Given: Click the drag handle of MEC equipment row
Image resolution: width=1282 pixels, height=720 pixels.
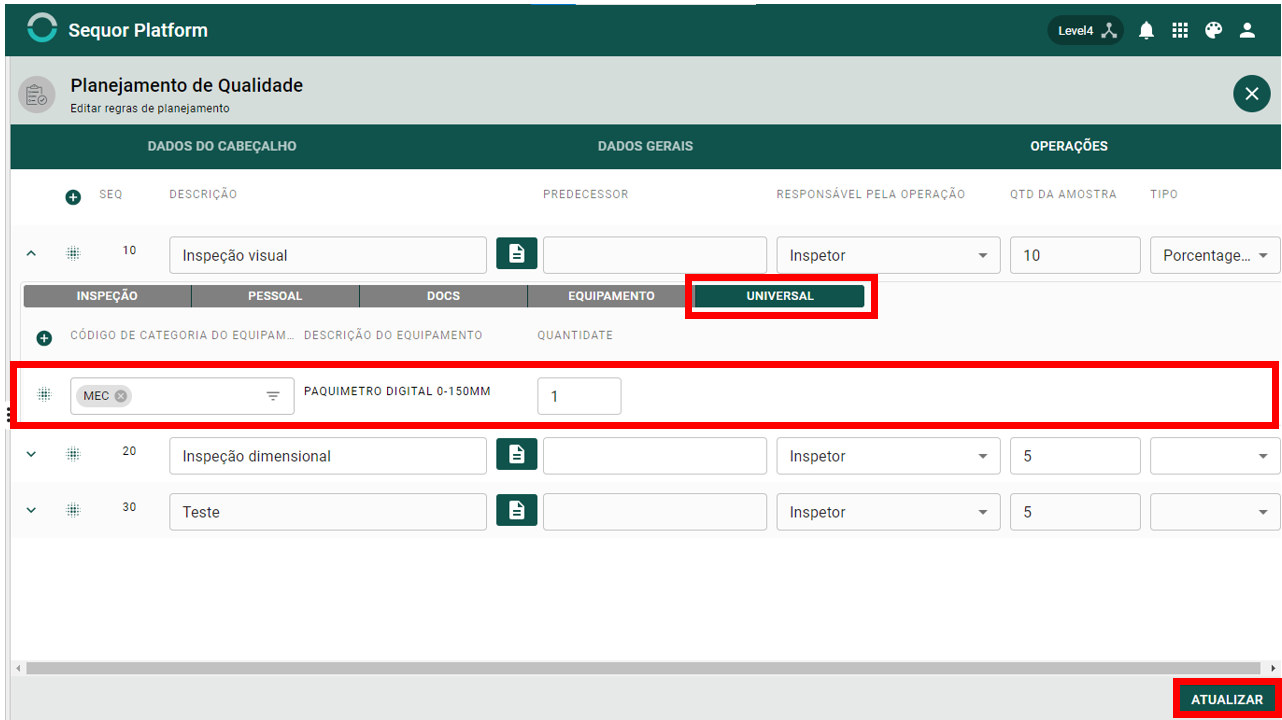Looking at the screenshot, I should pos(44,394).
